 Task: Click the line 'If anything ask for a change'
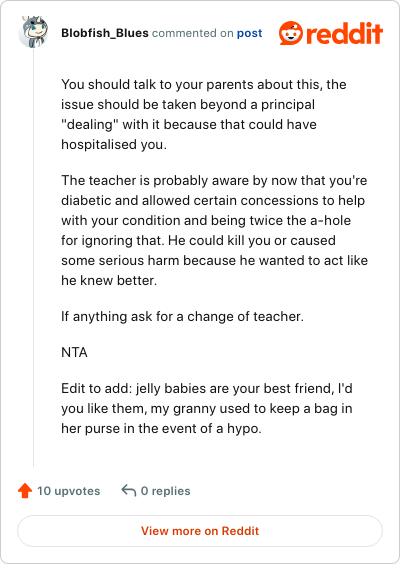[x=182, y=317]
